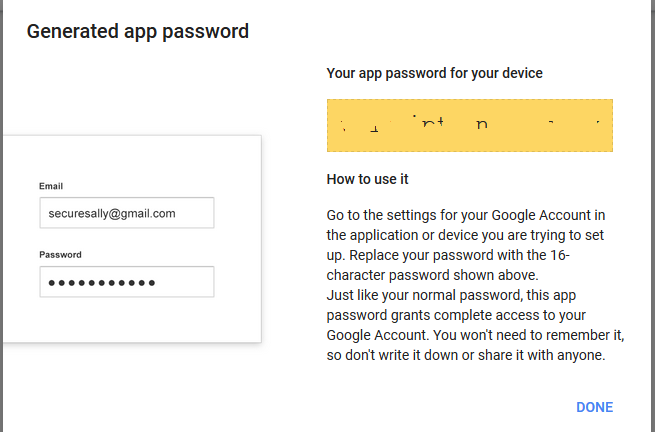Select the yellow app password box
This screenshot has width=655, height=432.
coord(470,125)
